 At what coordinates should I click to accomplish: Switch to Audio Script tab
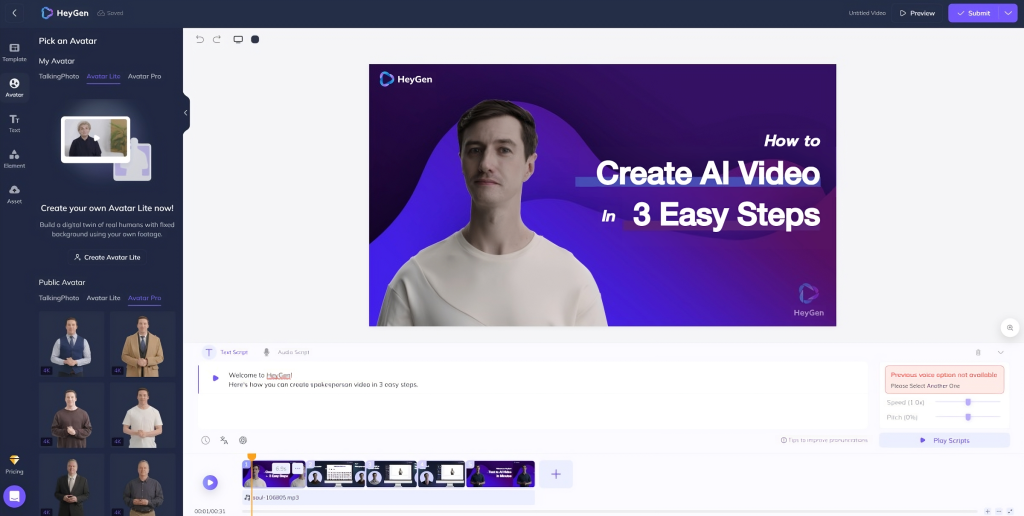click(286, 352)
